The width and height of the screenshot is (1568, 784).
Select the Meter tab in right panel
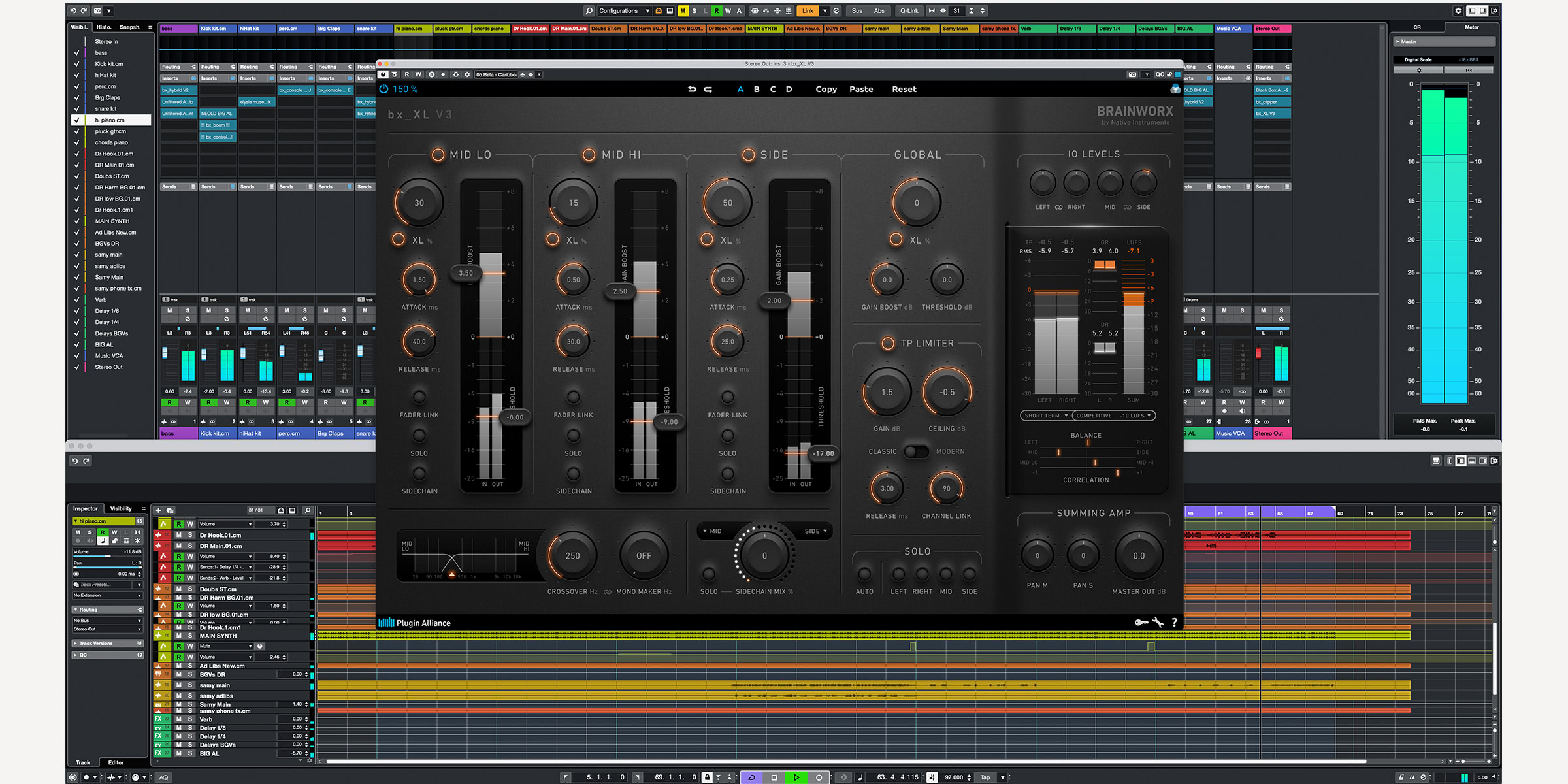pos(1471,27)
